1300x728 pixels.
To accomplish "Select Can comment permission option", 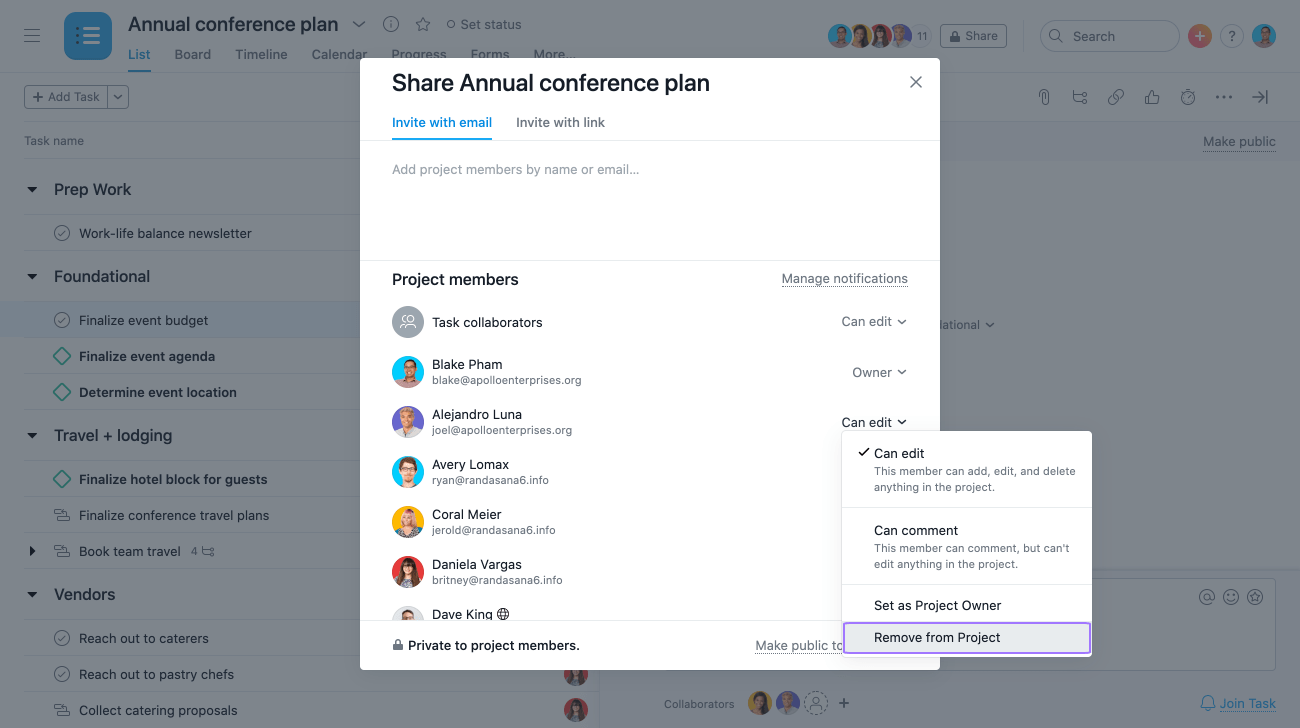I will coord(967,546).
